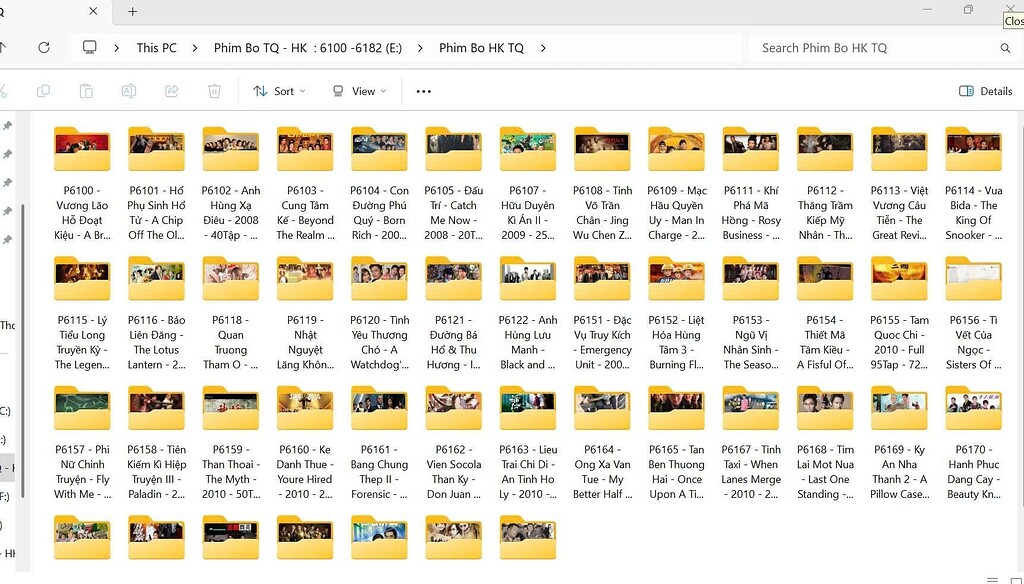Select folder P6156 - Tì Vết Của Ngọc
Image resolution: width=1024 pixels, height=584 pixels.
974,314
